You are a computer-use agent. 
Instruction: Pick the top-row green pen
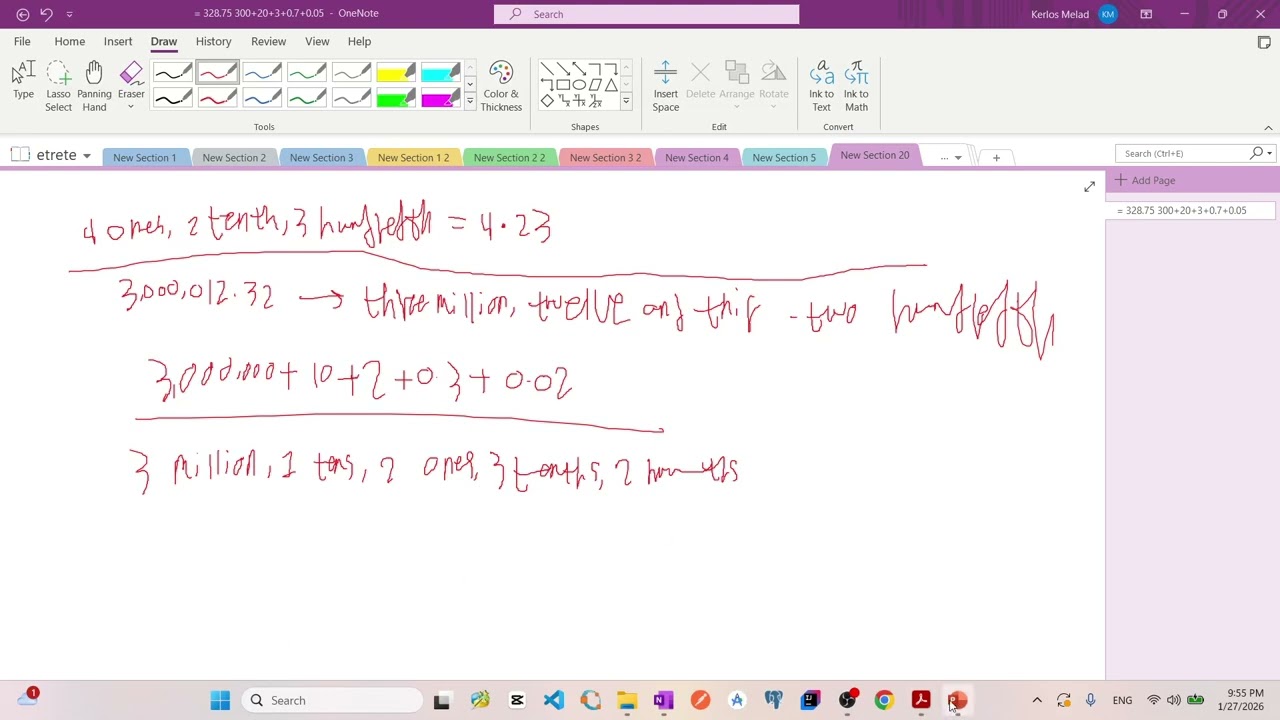click(x=307, y=73)
